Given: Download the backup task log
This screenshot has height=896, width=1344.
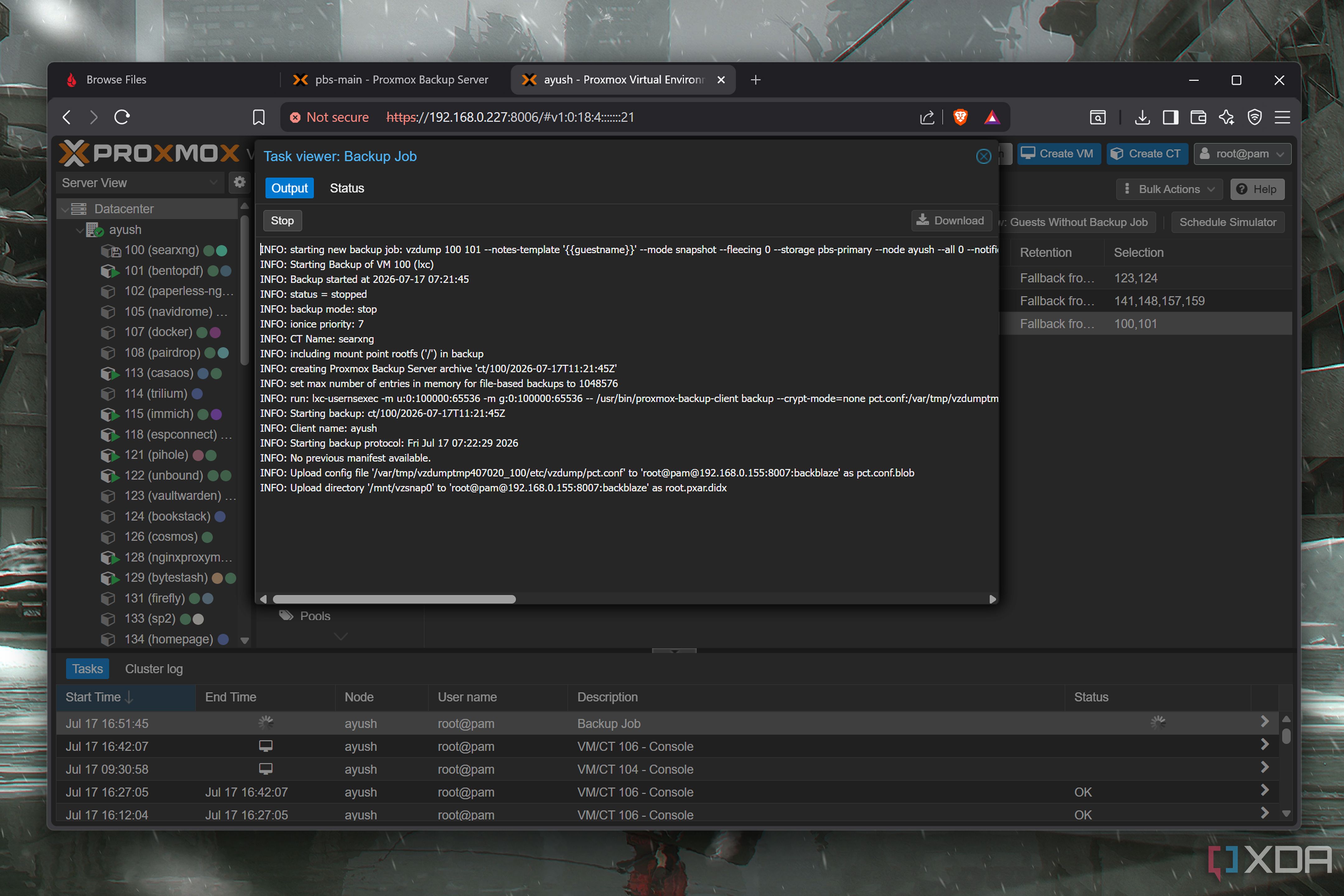Looking at the screenshot, I should point(951,221).
